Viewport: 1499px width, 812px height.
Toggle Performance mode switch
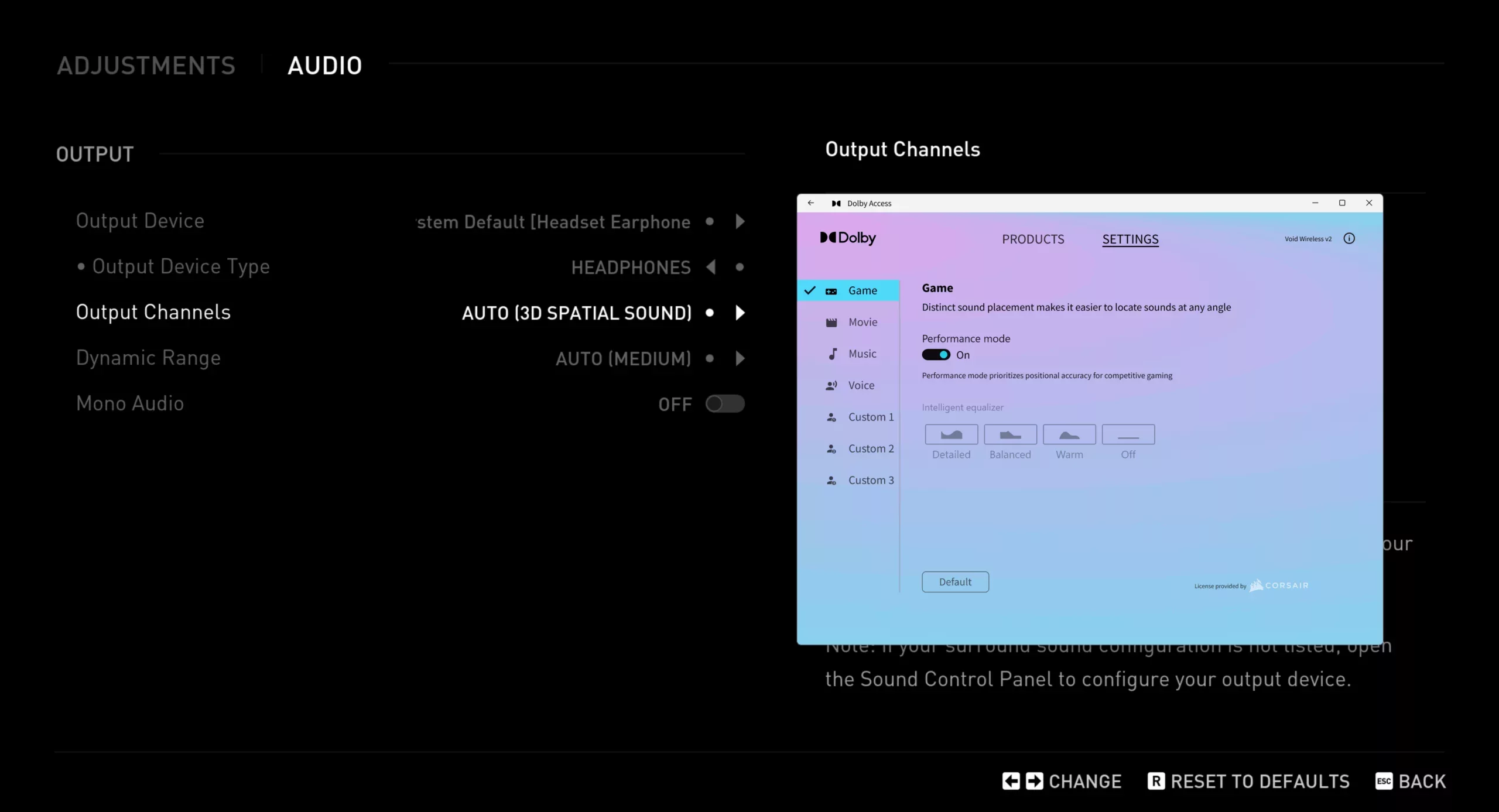[x=936, y=355]
